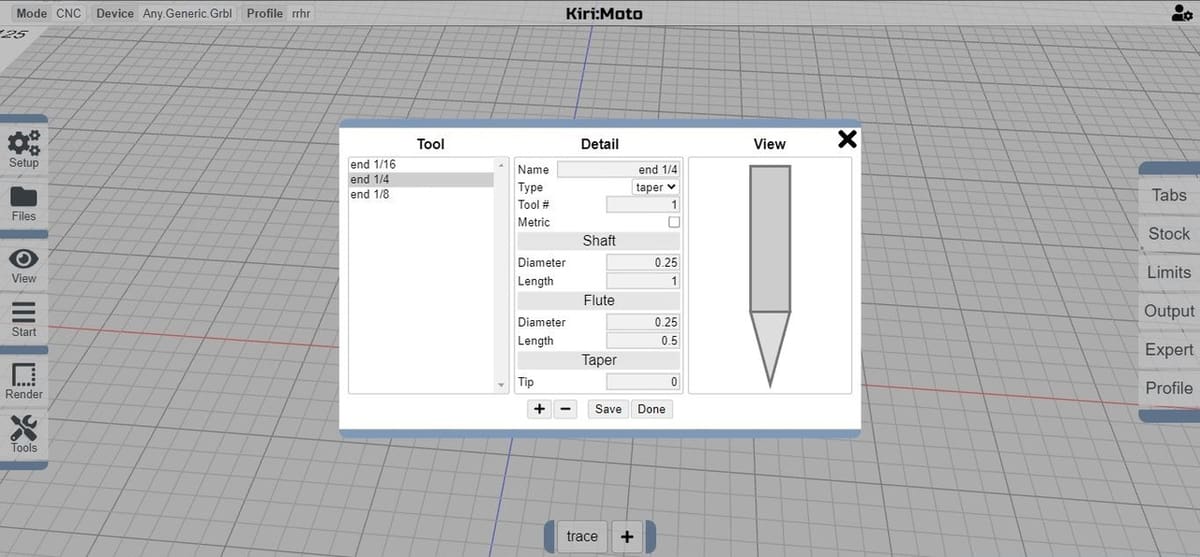Add a new tool with plus button
The image size is (1200, 557).
539,409
